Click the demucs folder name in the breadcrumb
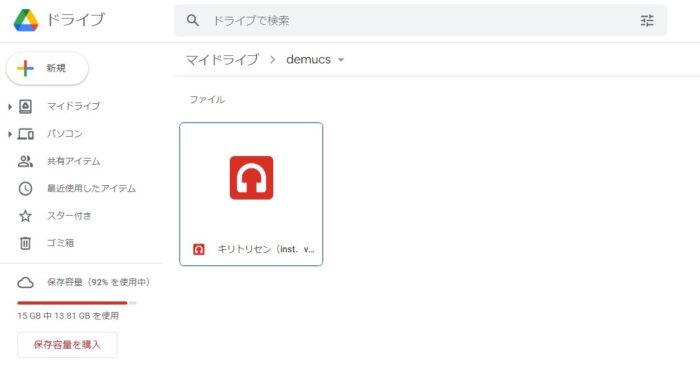 click(x=308, y=59)
